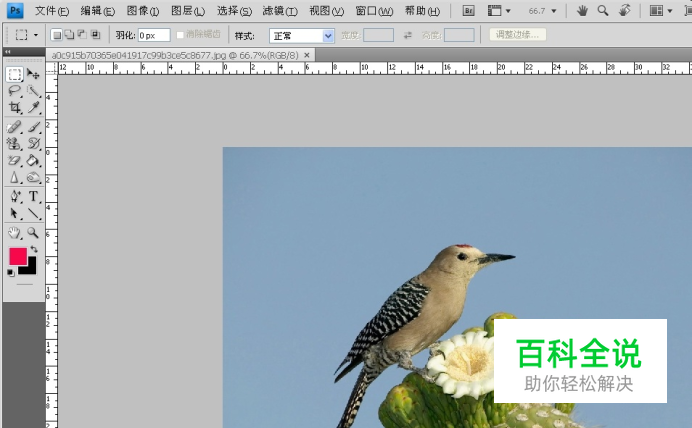Choose Intersect with Selection mode
The image size is (692, 428).
95,35
